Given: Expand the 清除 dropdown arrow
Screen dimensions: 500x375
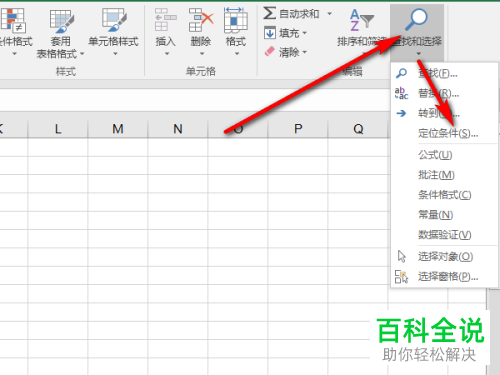Looking at the screenshot, I should 304,52.
